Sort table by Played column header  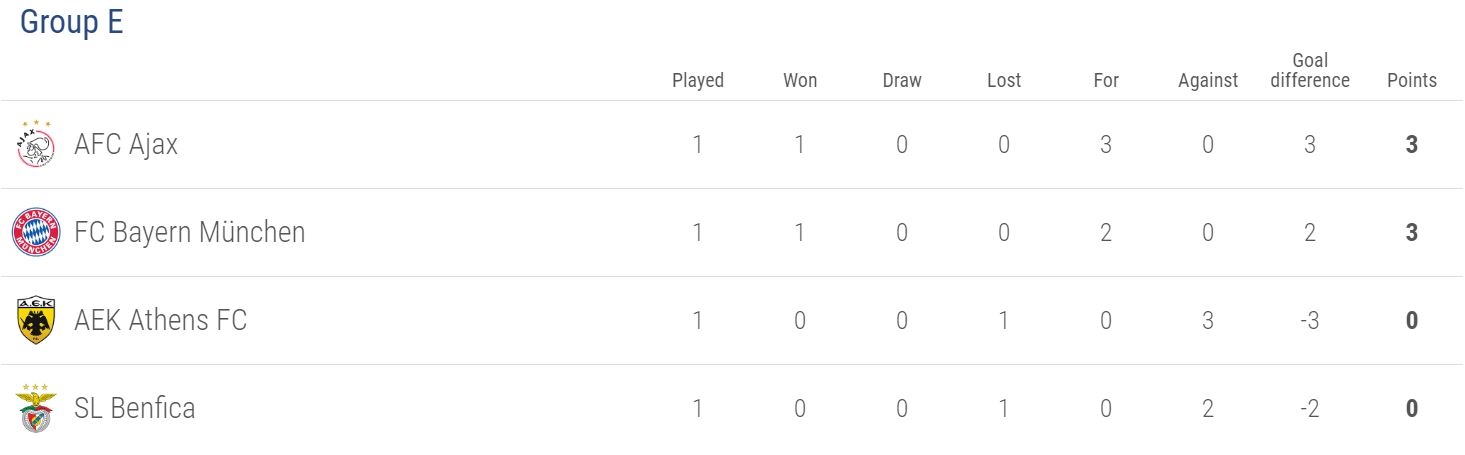click(x=698, y=81)
